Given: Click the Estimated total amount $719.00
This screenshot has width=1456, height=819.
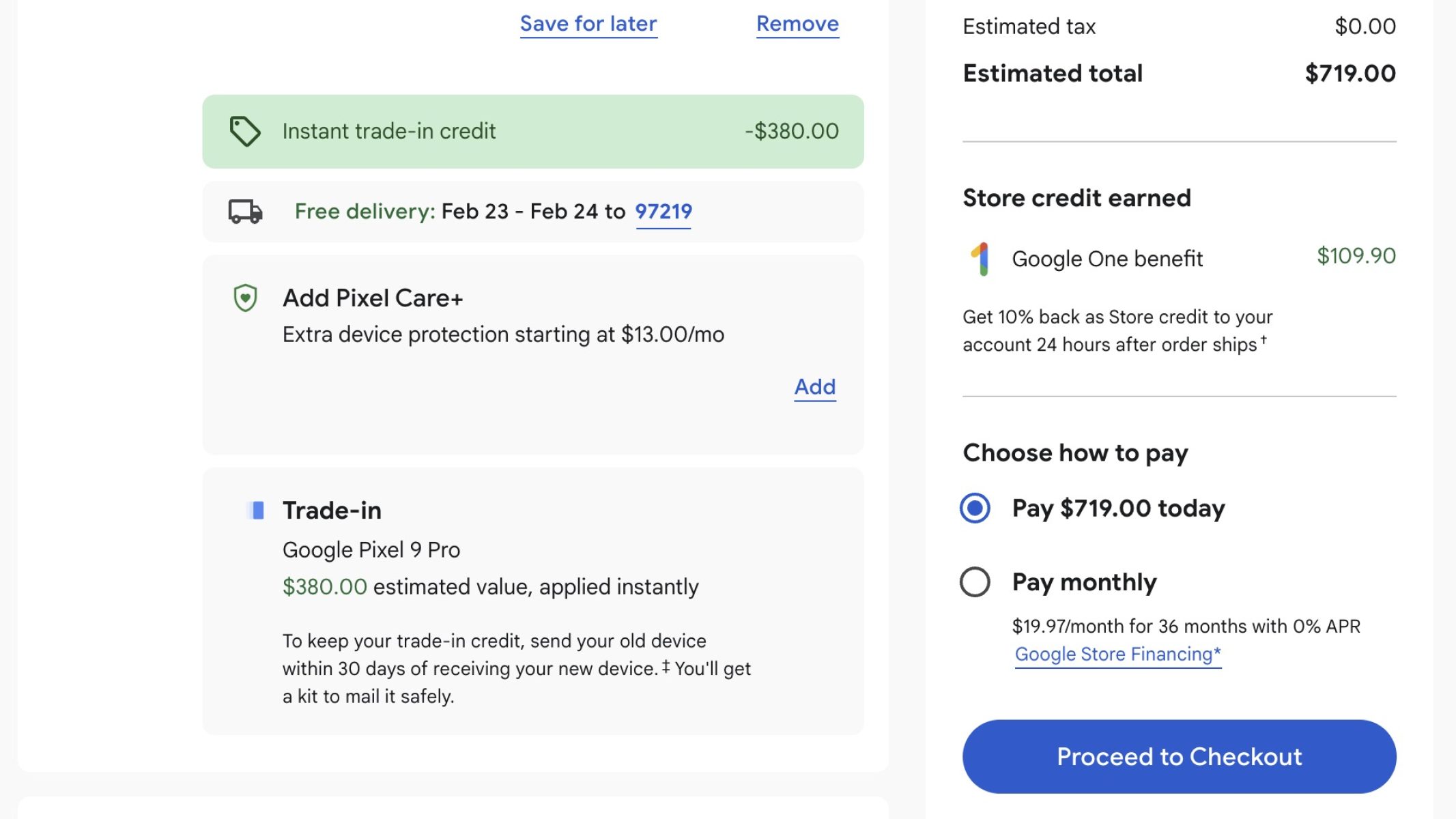Looking at the screenshot, I should coord(1350,74).
